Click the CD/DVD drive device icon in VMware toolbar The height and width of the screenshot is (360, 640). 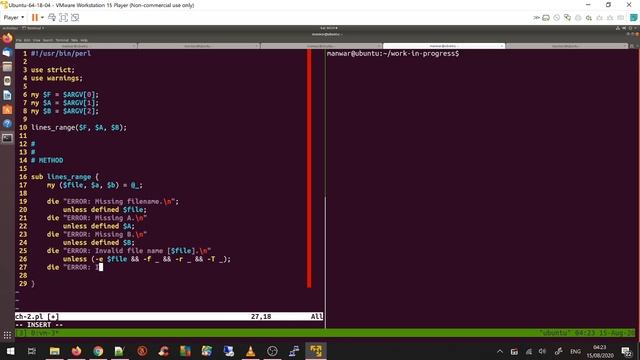tap(557, 18)
